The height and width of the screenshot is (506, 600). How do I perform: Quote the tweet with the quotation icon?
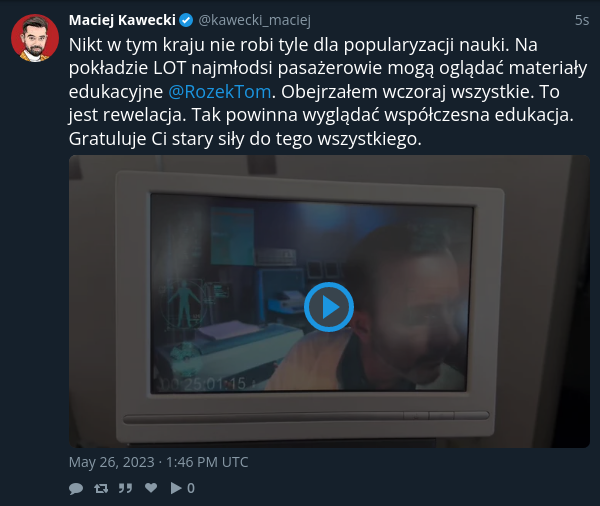pos(125,488)
